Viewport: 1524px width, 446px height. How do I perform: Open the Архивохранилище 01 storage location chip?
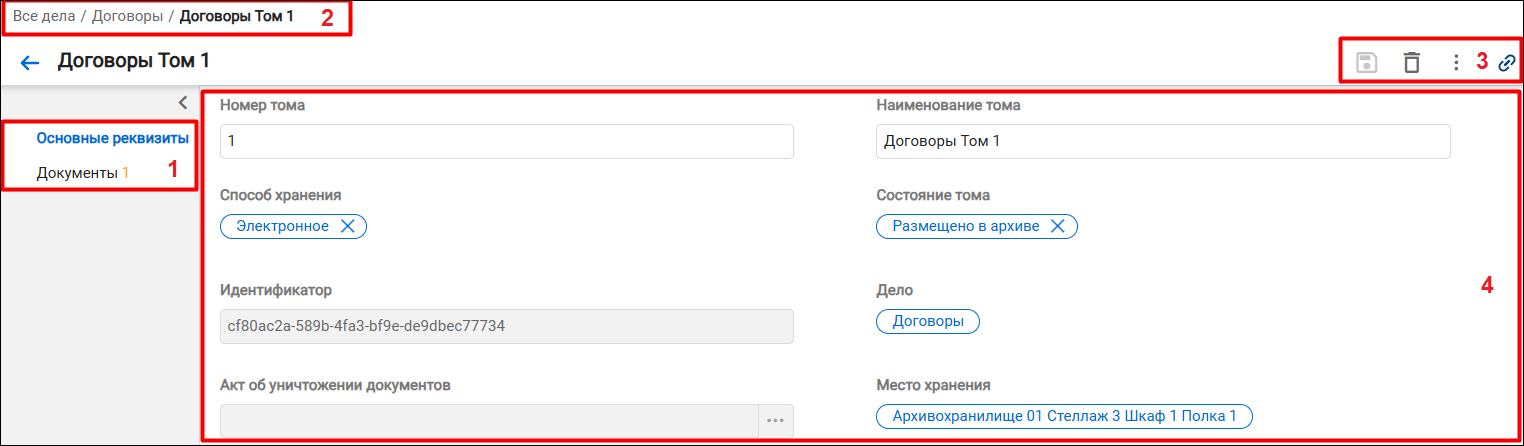[x=1064, y=416]
